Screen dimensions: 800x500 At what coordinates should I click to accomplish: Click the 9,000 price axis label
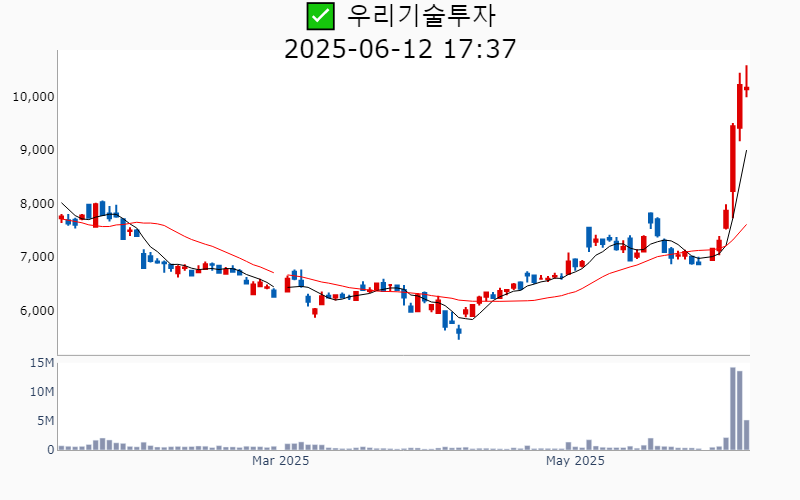[37, 149]
